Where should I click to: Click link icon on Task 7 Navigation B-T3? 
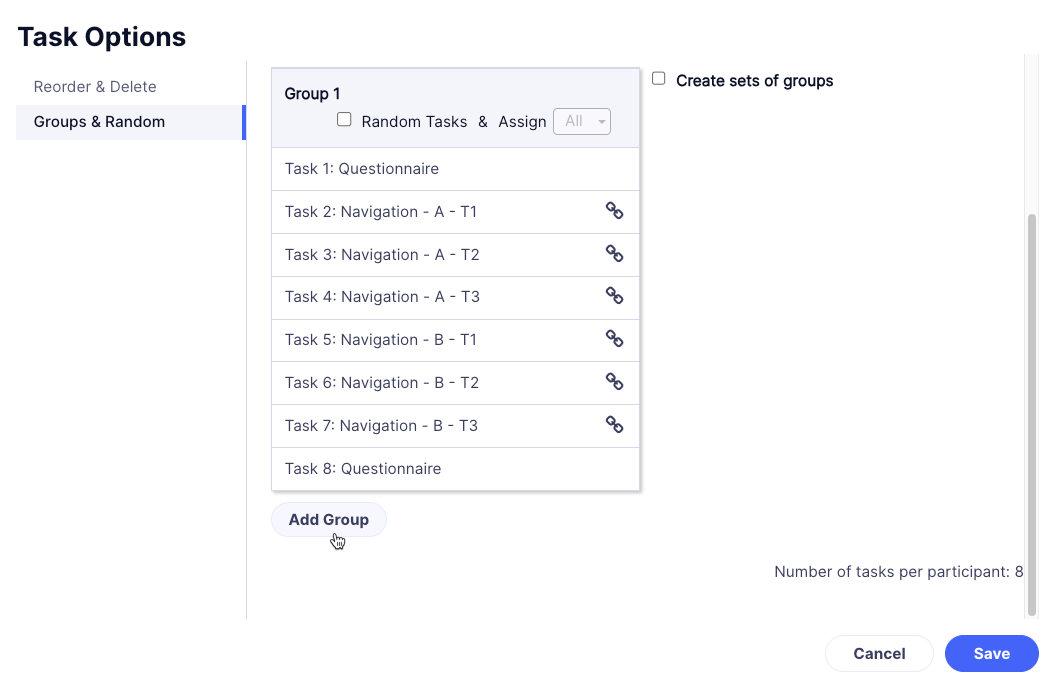pos(614,424)
